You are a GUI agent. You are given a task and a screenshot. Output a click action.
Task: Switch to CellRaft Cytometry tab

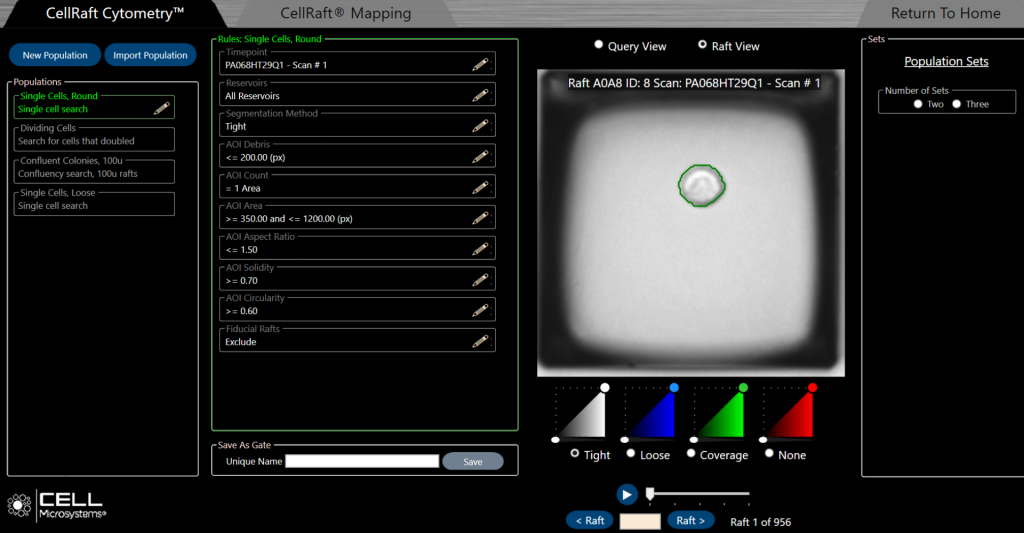tap(114, 13)
